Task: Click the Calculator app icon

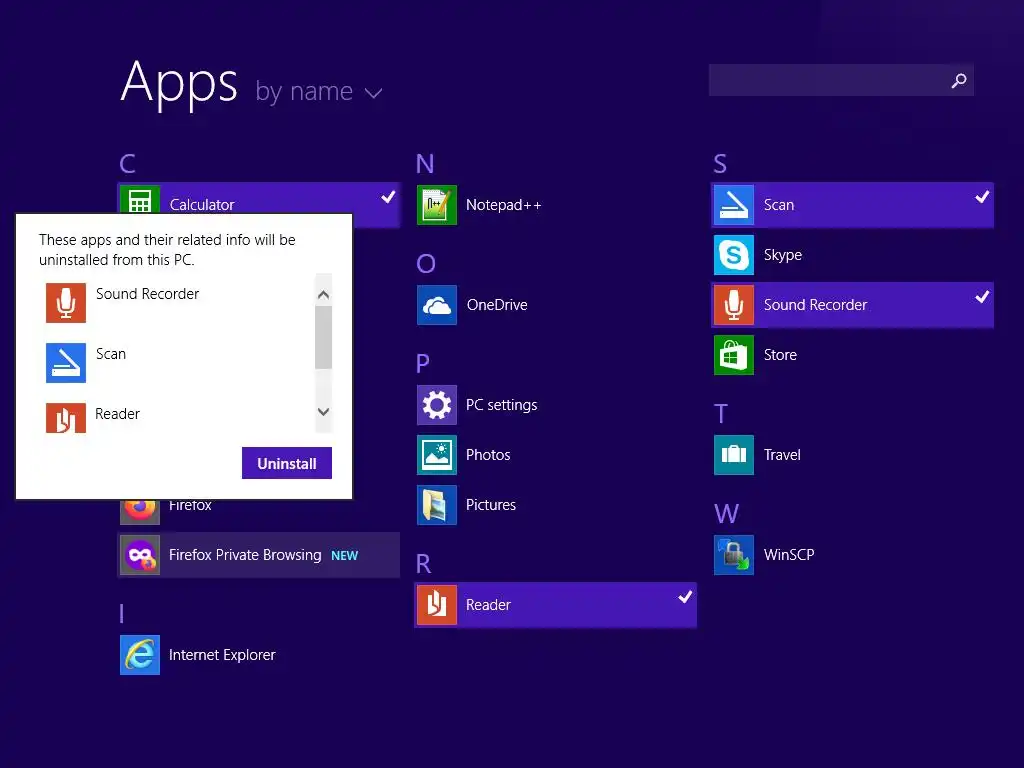Action: [x=140, y=200]
